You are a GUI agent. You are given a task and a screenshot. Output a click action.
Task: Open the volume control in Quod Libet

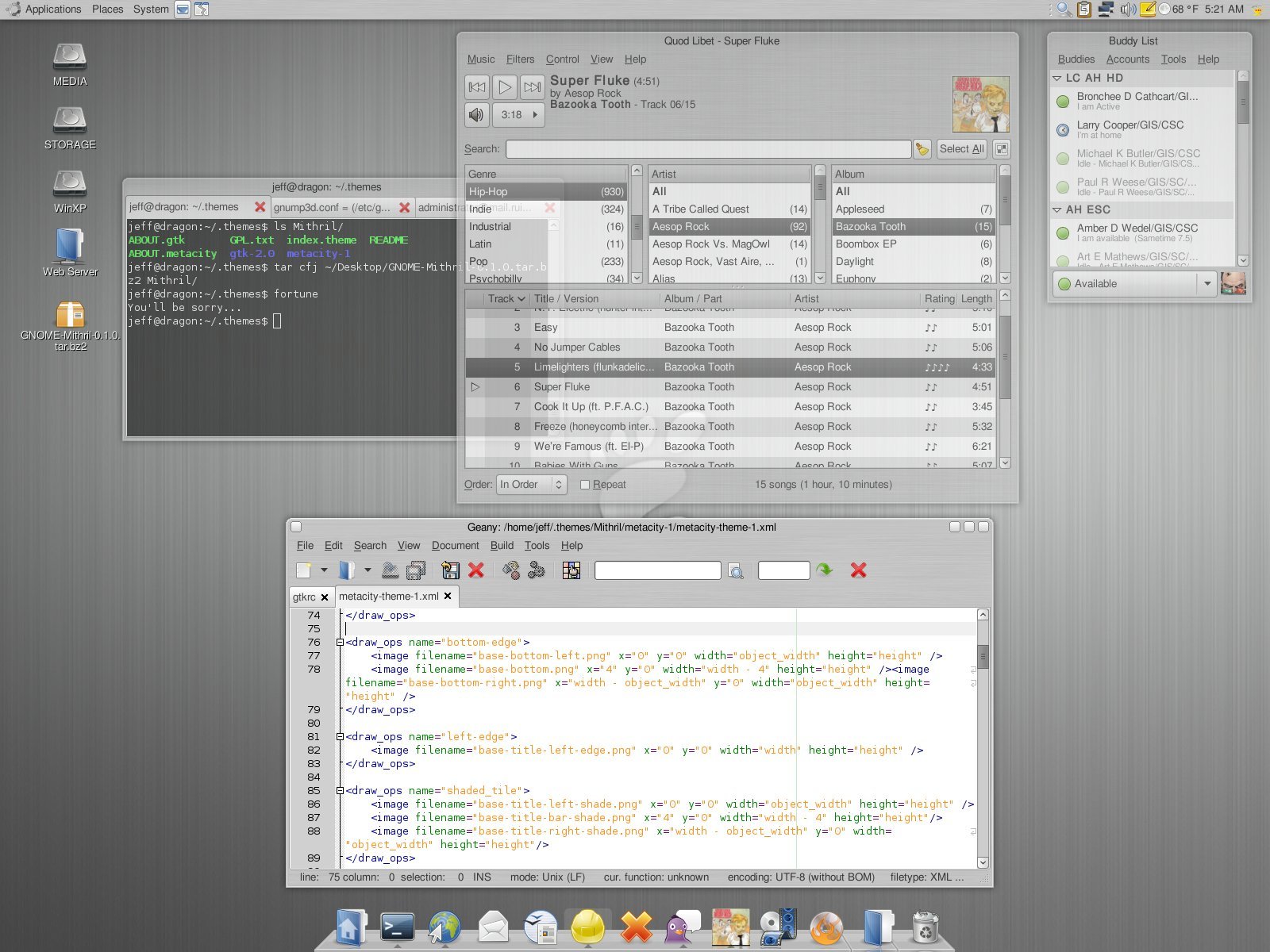(477, 114)
